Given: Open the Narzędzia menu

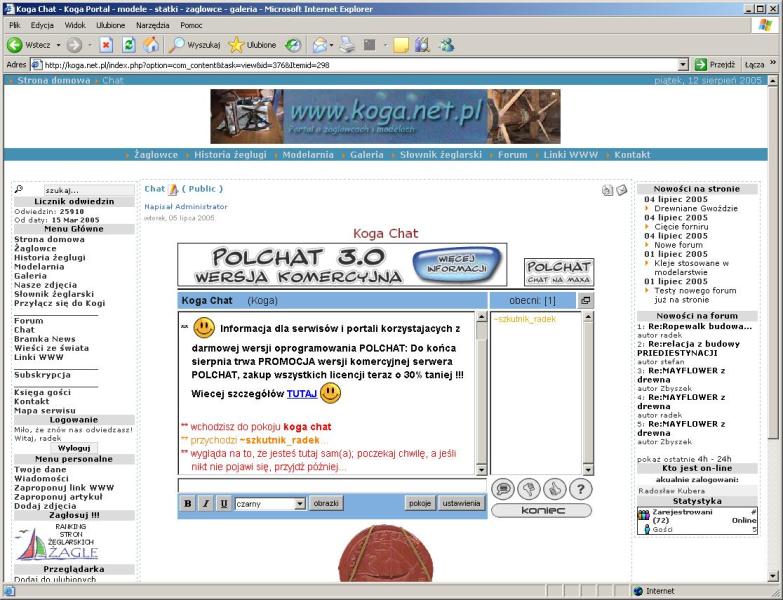Looking at the screenshot, I should click(152, 25).
